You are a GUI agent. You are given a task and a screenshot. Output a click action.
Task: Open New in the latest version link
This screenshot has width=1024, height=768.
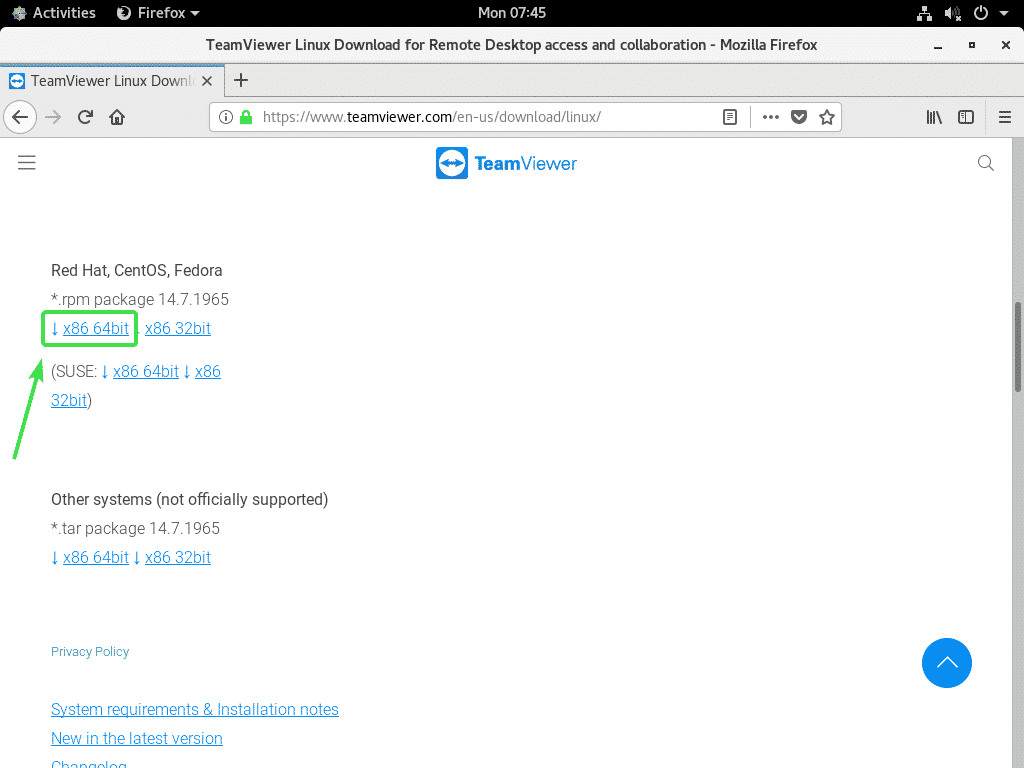pyautogui.click(x=136, y=739)
